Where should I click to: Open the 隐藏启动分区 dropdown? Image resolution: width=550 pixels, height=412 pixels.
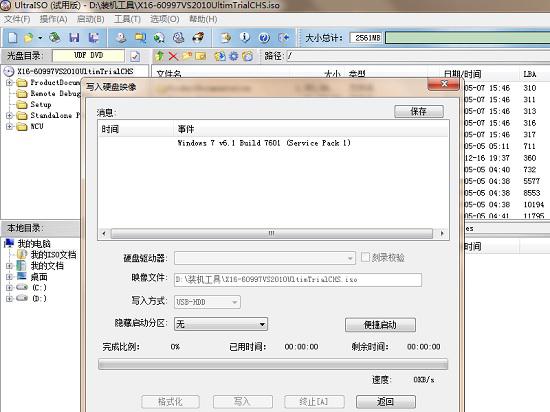click(221, 324)
